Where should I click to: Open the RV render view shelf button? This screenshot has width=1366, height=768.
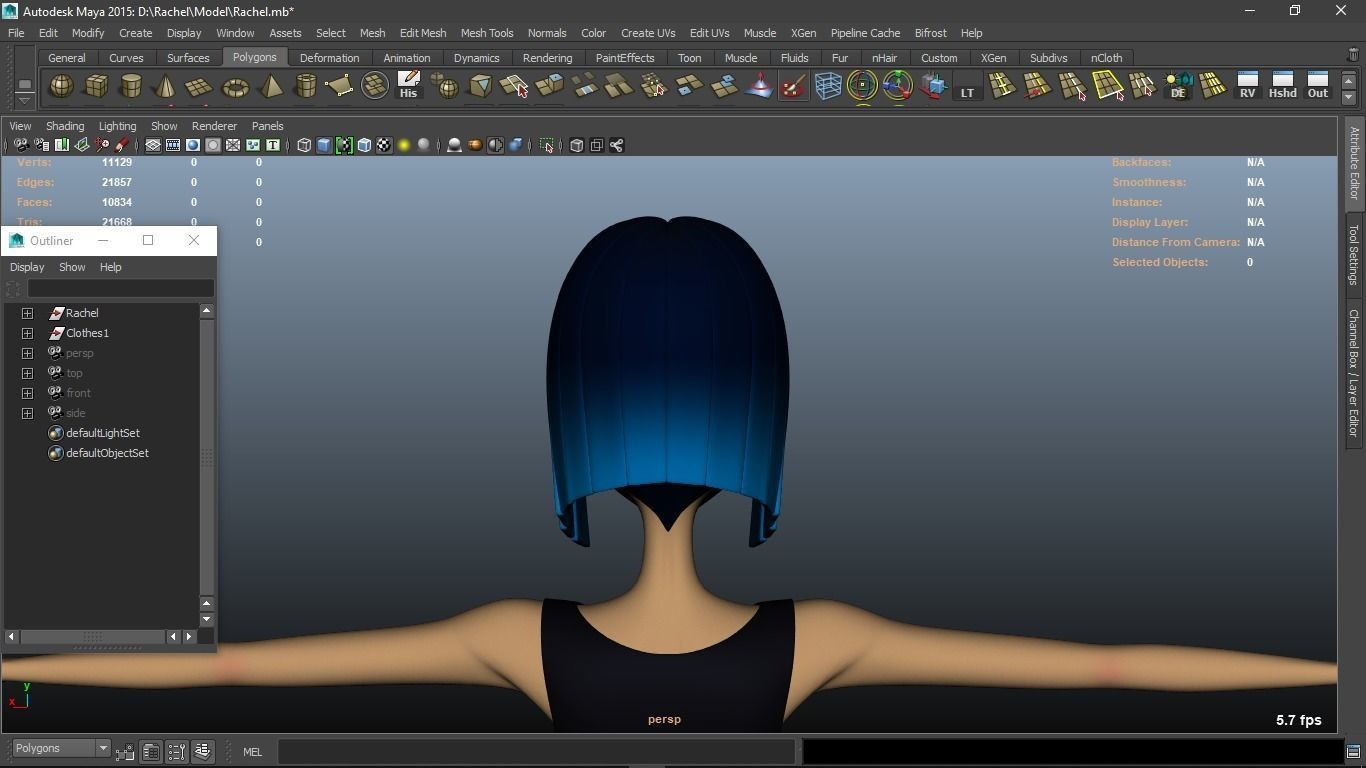1247,87
